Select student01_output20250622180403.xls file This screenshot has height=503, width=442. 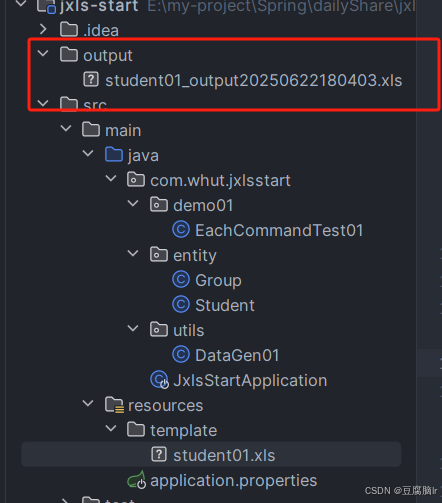254,81
